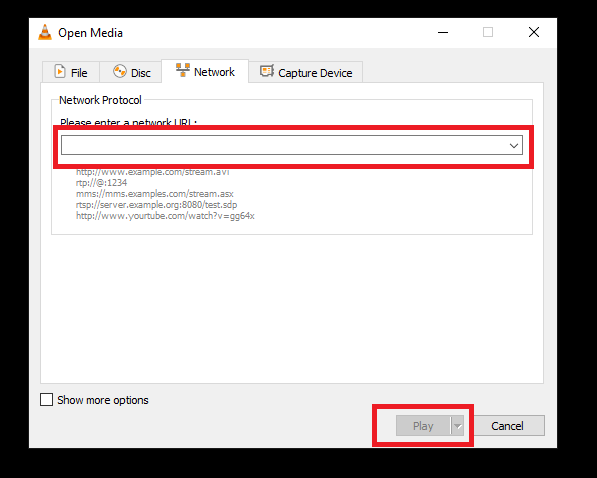Click the yourtube.com/watch example URL text
The height and width of the screenshot is (478, 597).
(x=165, y=216)
